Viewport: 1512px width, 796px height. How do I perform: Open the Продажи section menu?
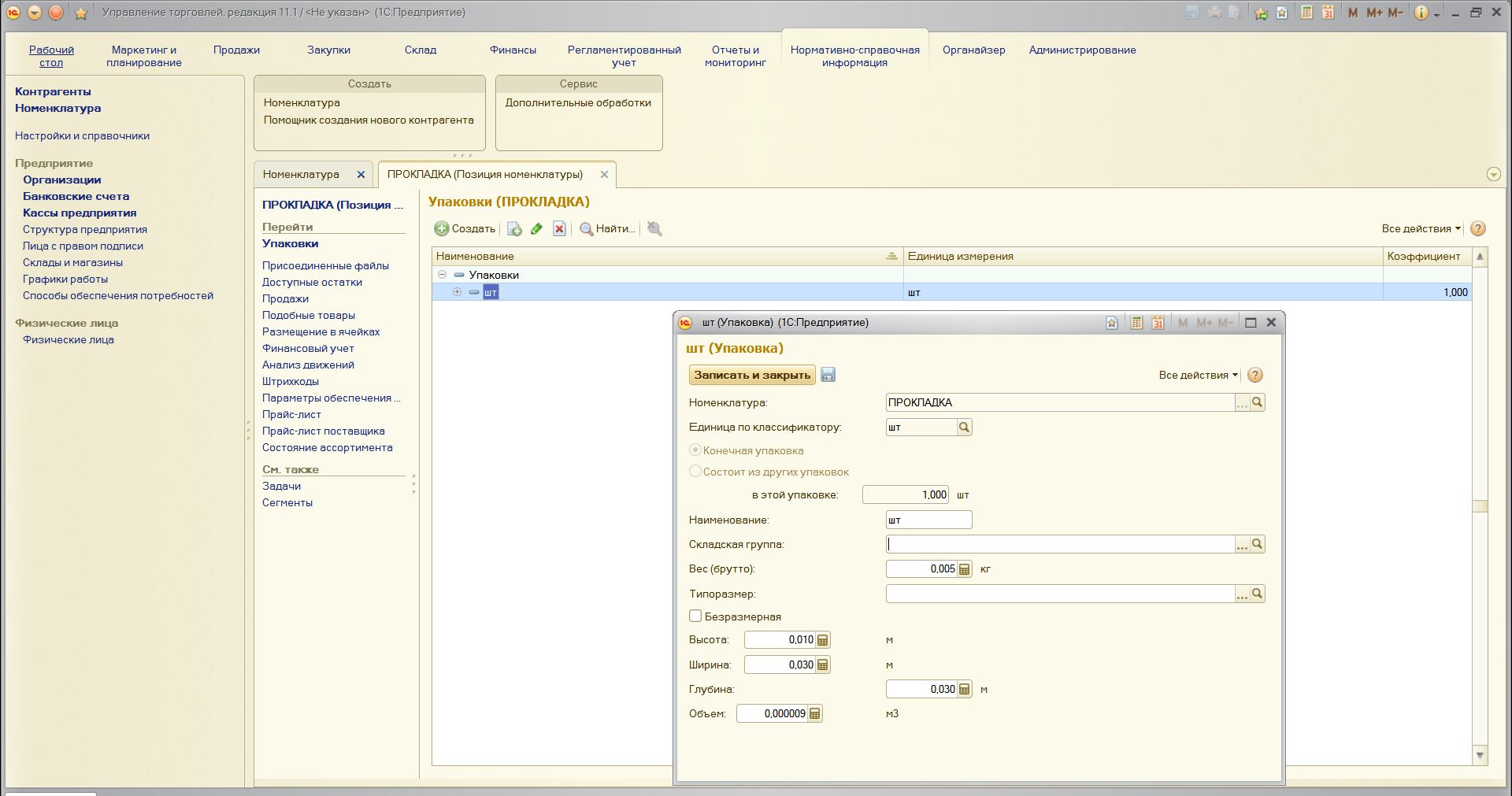pyautogui.click(x=236, y=50)
